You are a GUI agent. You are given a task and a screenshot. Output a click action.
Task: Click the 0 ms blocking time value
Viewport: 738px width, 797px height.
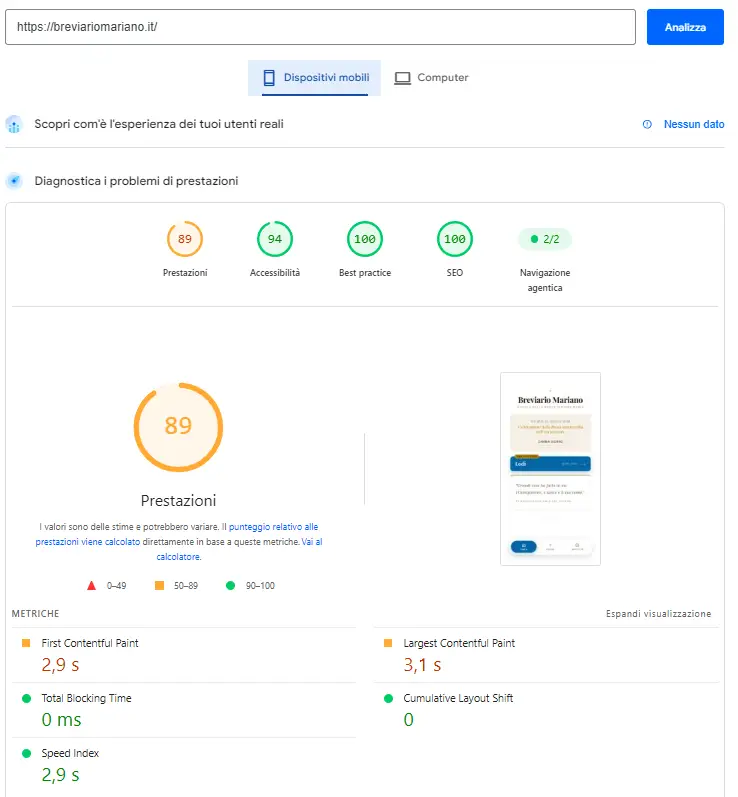(62, 720)
